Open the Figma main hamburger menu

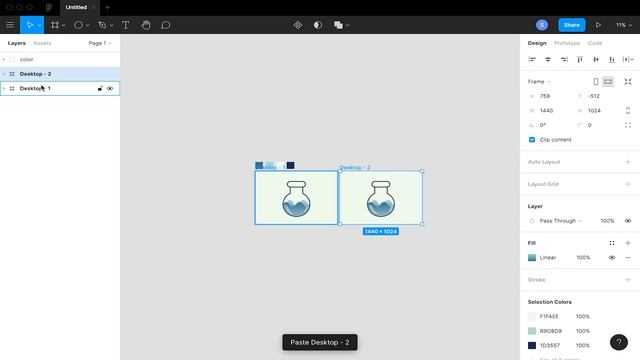pyautogui.click(x=10, y=25)
